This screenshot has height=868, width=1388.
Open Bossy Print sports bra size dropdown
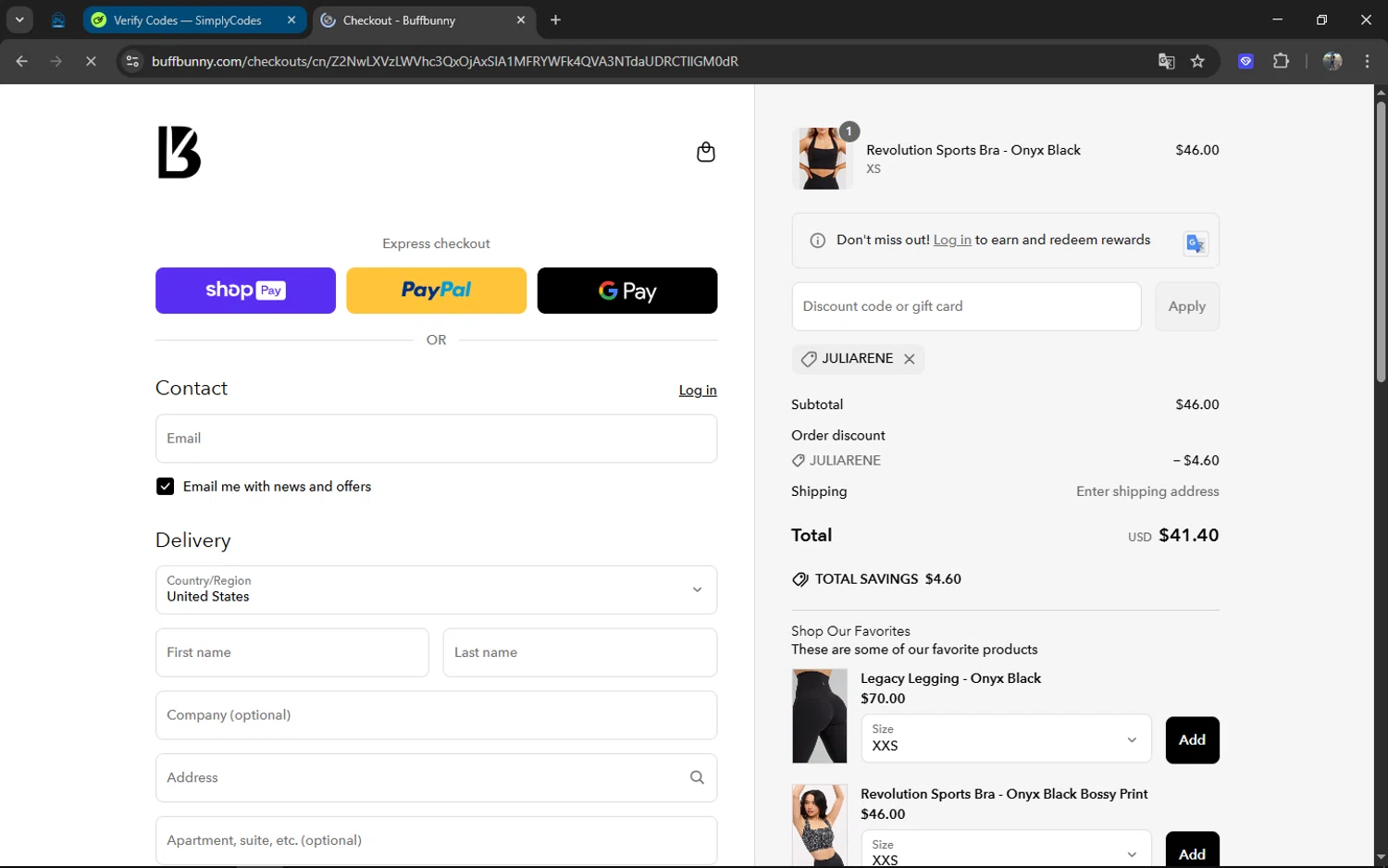tap(1006, 849)
